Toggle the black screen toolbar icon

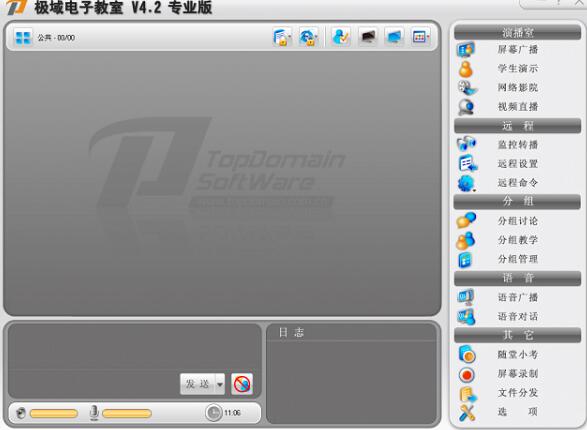tap(368, 37)
